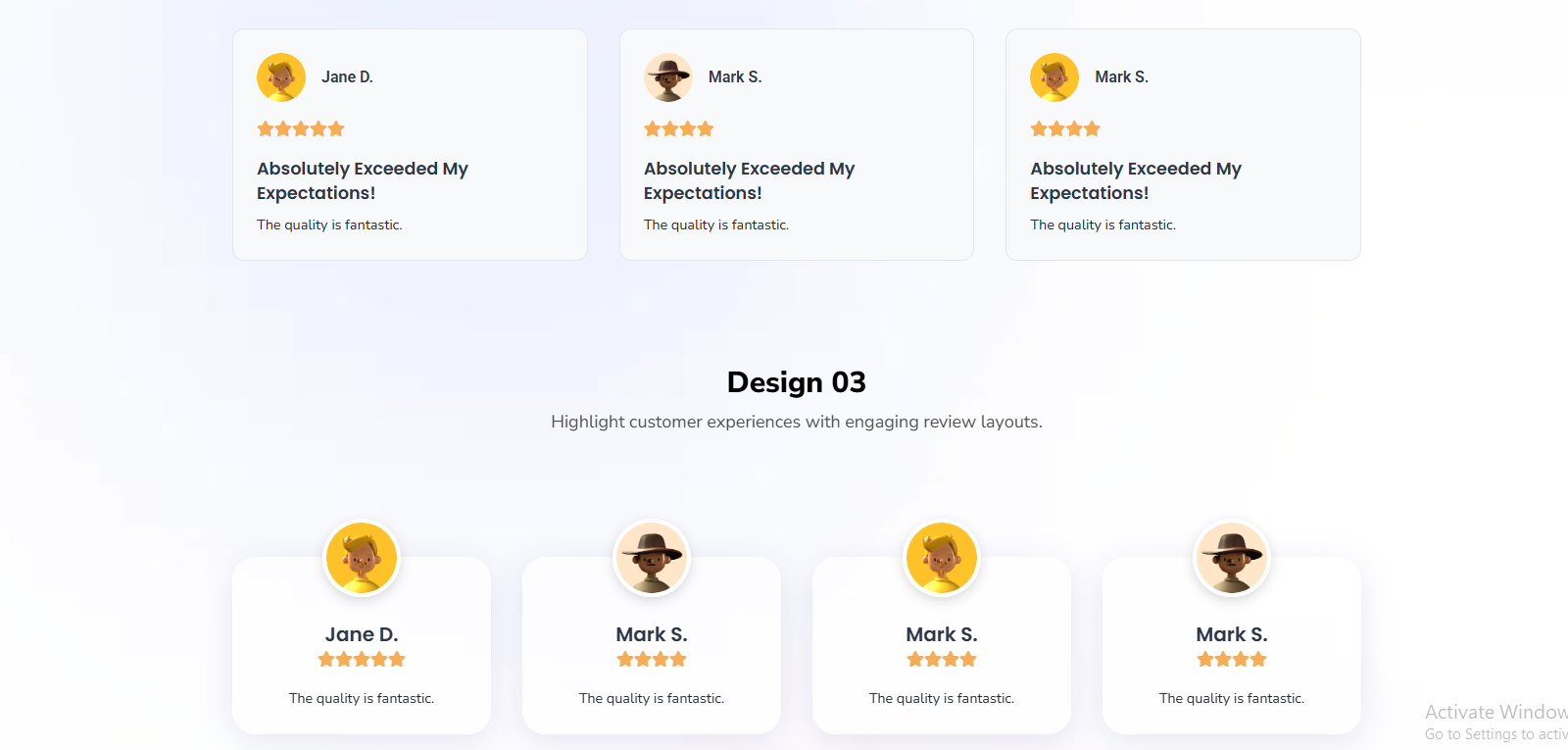Select the Design 03 section heading
The width and height of the screenshot is (1568, 750).
(796, 382)
